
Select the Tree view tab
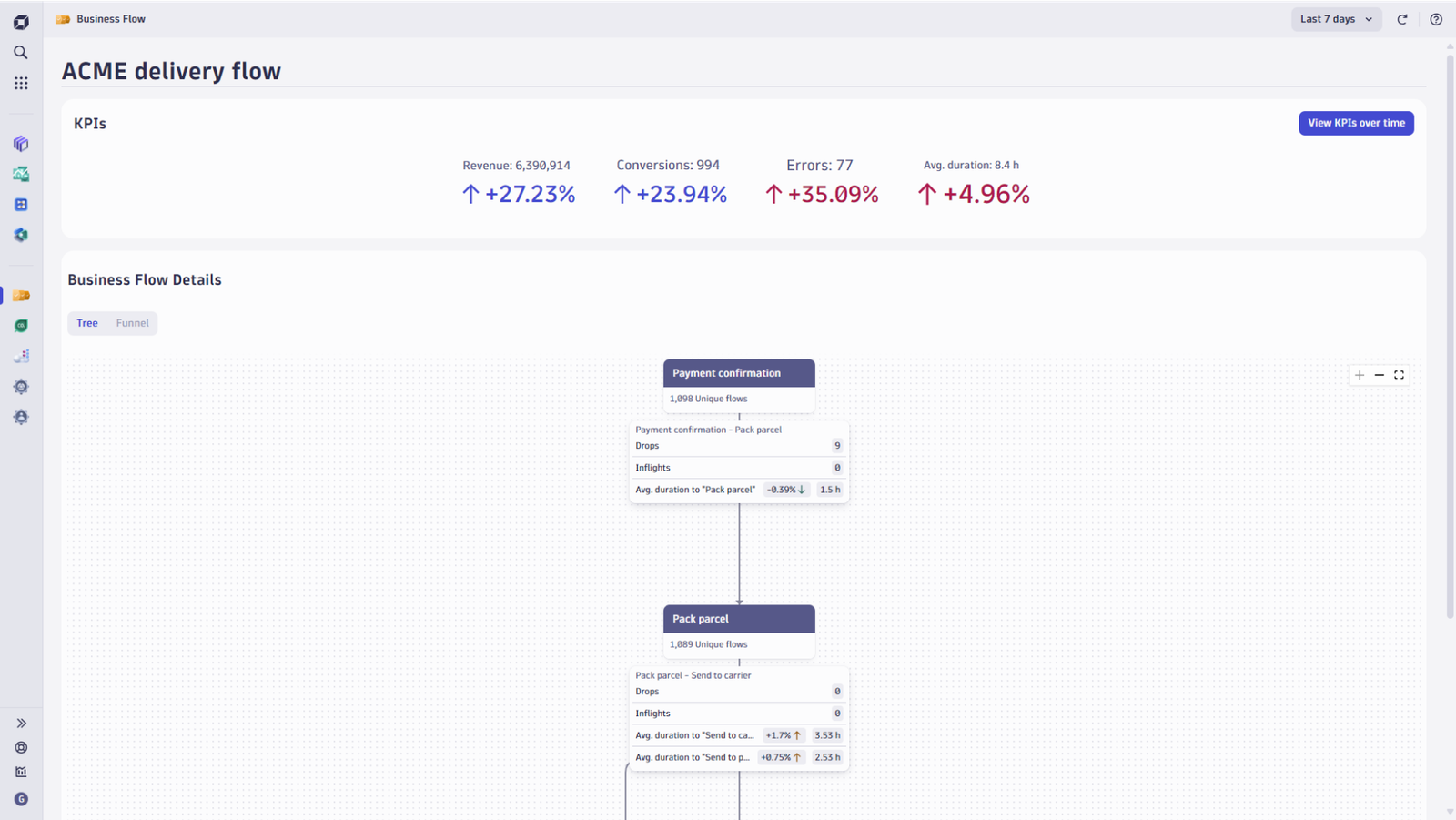pyautogui.click(x=87, y=323)
